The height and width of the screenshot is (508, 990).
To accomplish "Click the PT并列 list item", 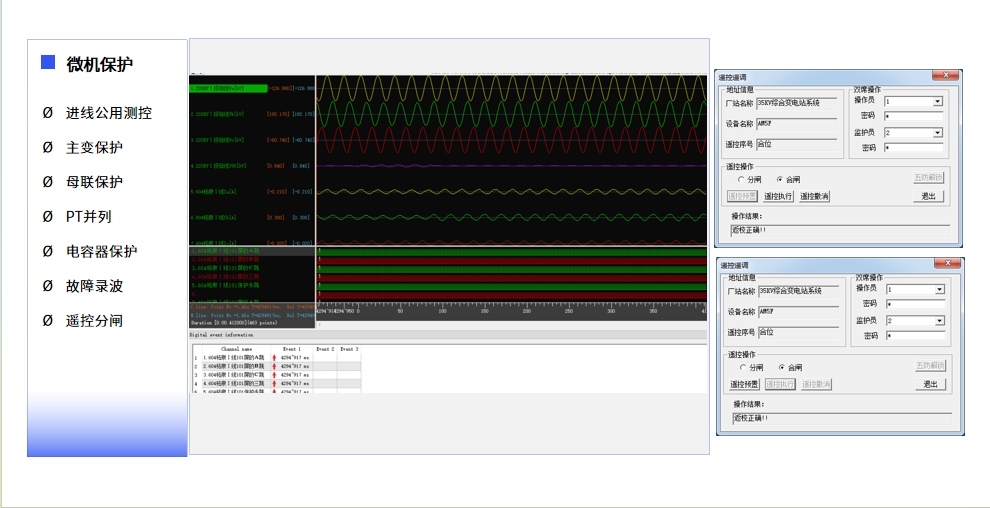I will (x=88, y=216).
